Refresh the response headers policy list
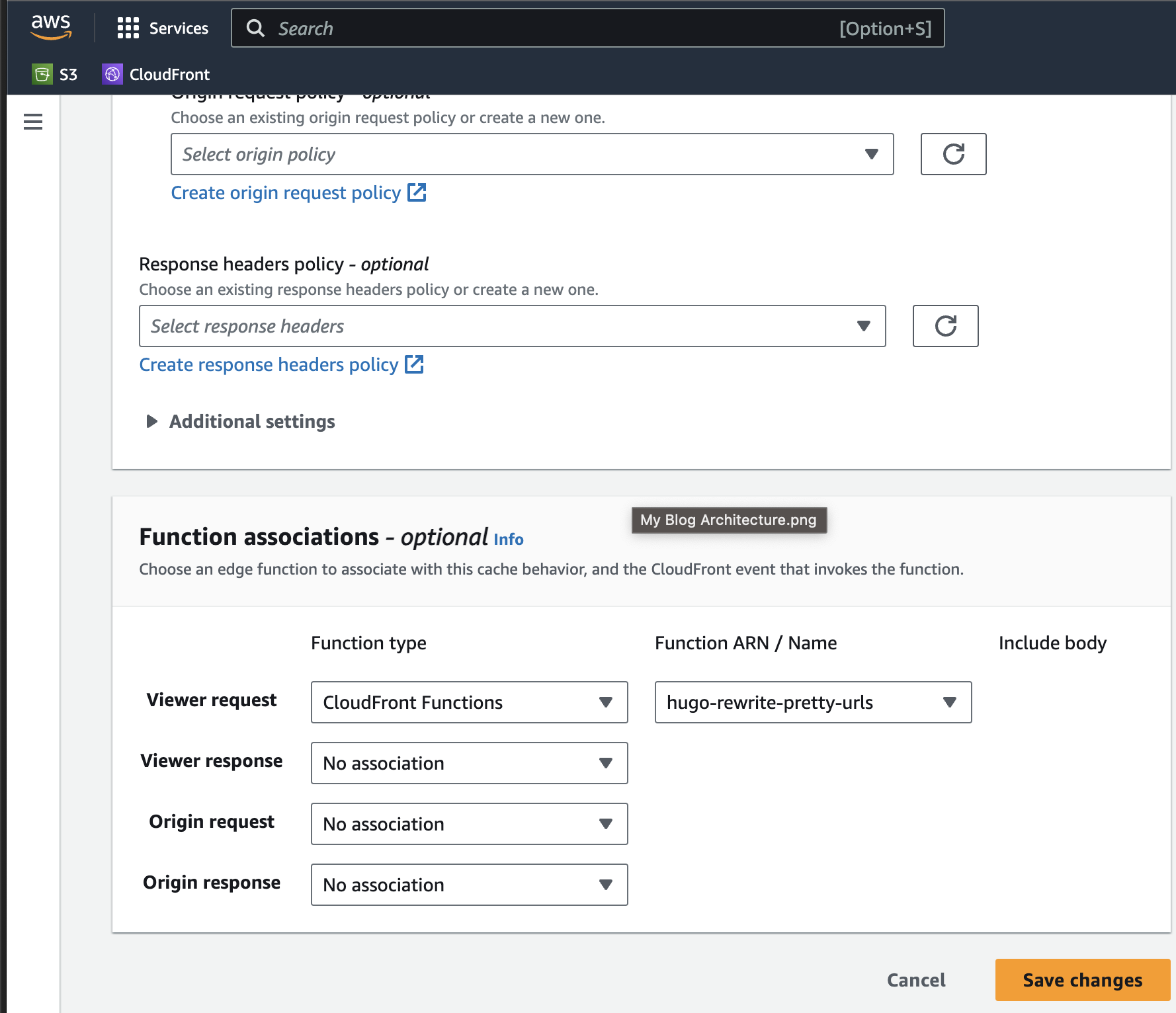Image resolution: width=1176 pixels, height=1013 pixels. (x=945, y=326)
